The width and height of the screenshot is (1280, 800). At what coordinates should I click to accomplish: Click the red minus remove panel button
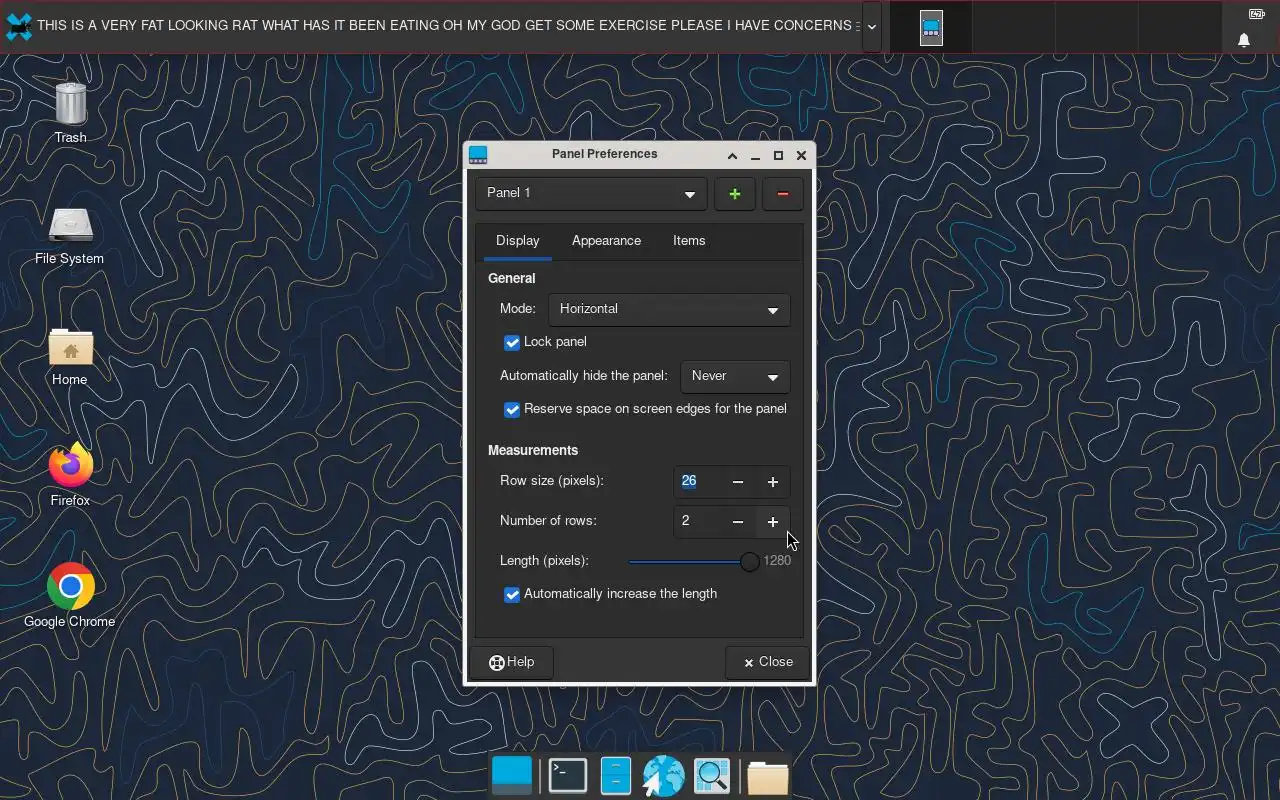tap(783, 194)
